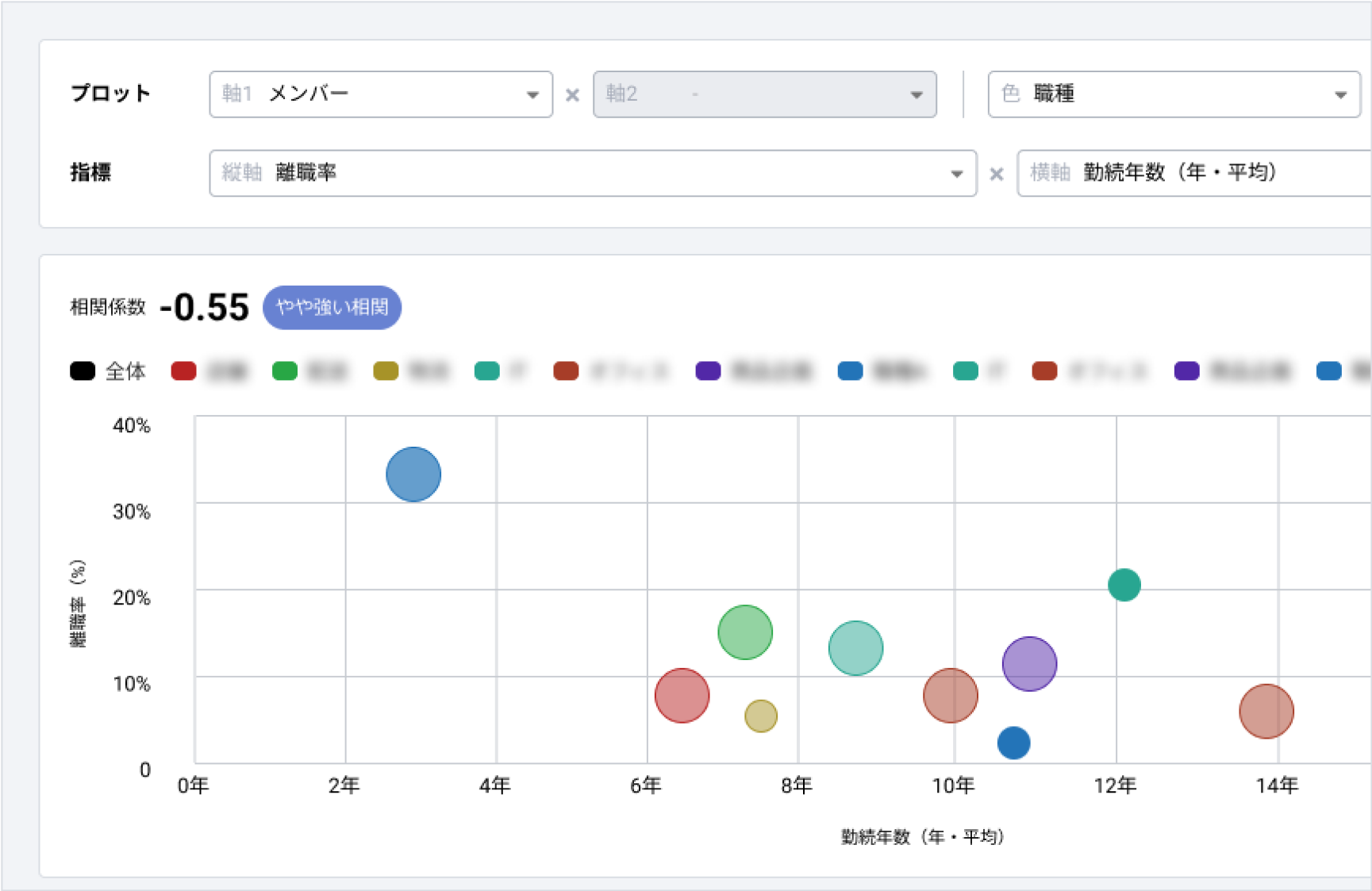Toggle the first red legend swatch
This screenshot has width=1372, height=891.
184,371
